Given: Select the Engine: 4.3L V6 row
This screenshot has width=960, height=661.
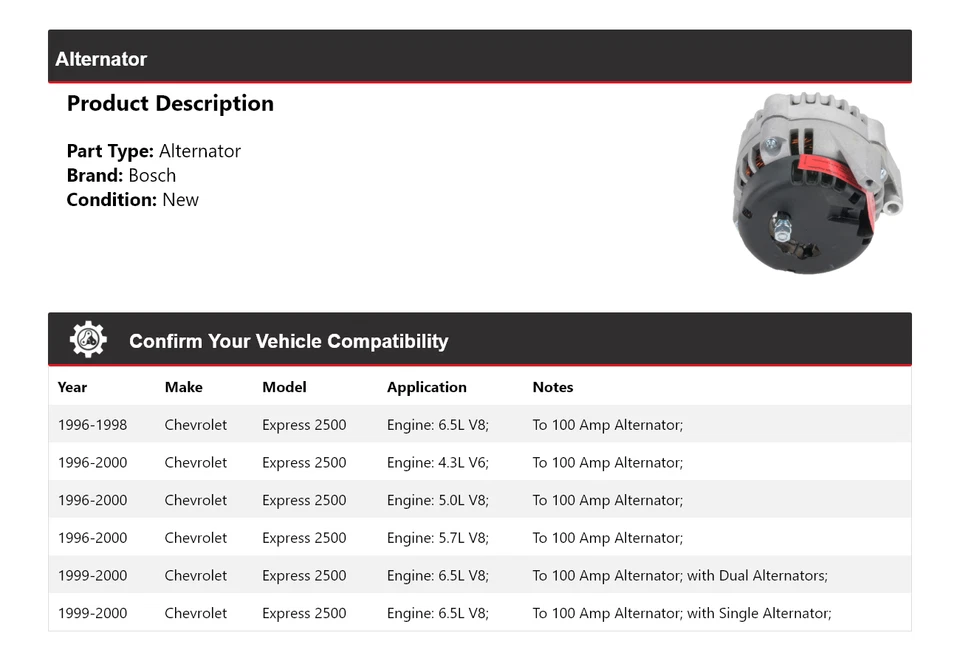Looking at the screenshot, I should click(x=479, y=462).
